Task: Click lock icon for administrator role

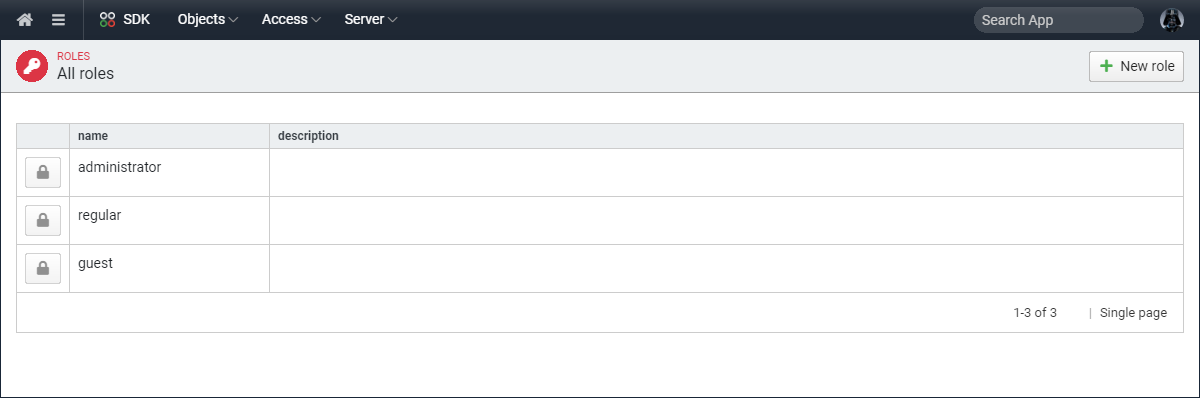Action: (43, 173)
